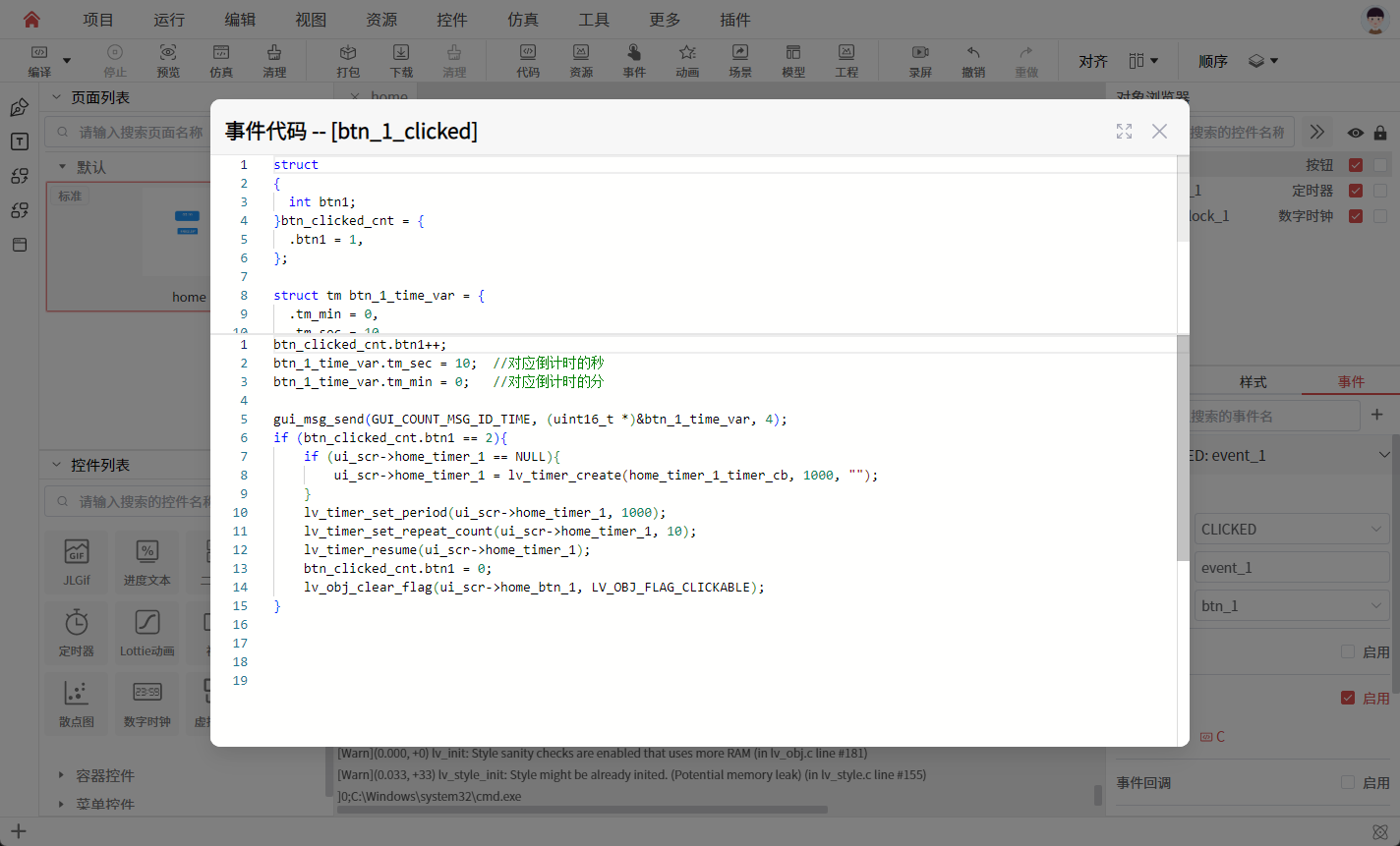Toggle visibility checkbox for 定时器 row
Image resolution: width=1400 pixels, height=846 pixels.
pyautogui.click(x=1356, y=191)
